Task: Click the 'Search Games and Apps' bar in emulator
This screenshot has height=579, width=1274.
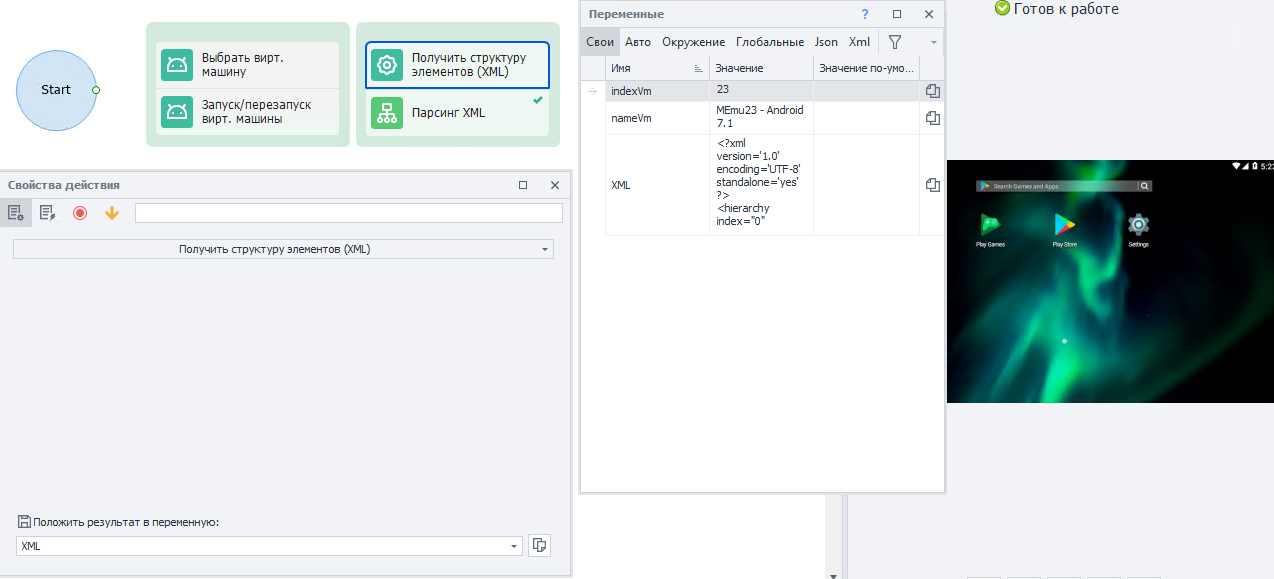Action: point(1064,186)
